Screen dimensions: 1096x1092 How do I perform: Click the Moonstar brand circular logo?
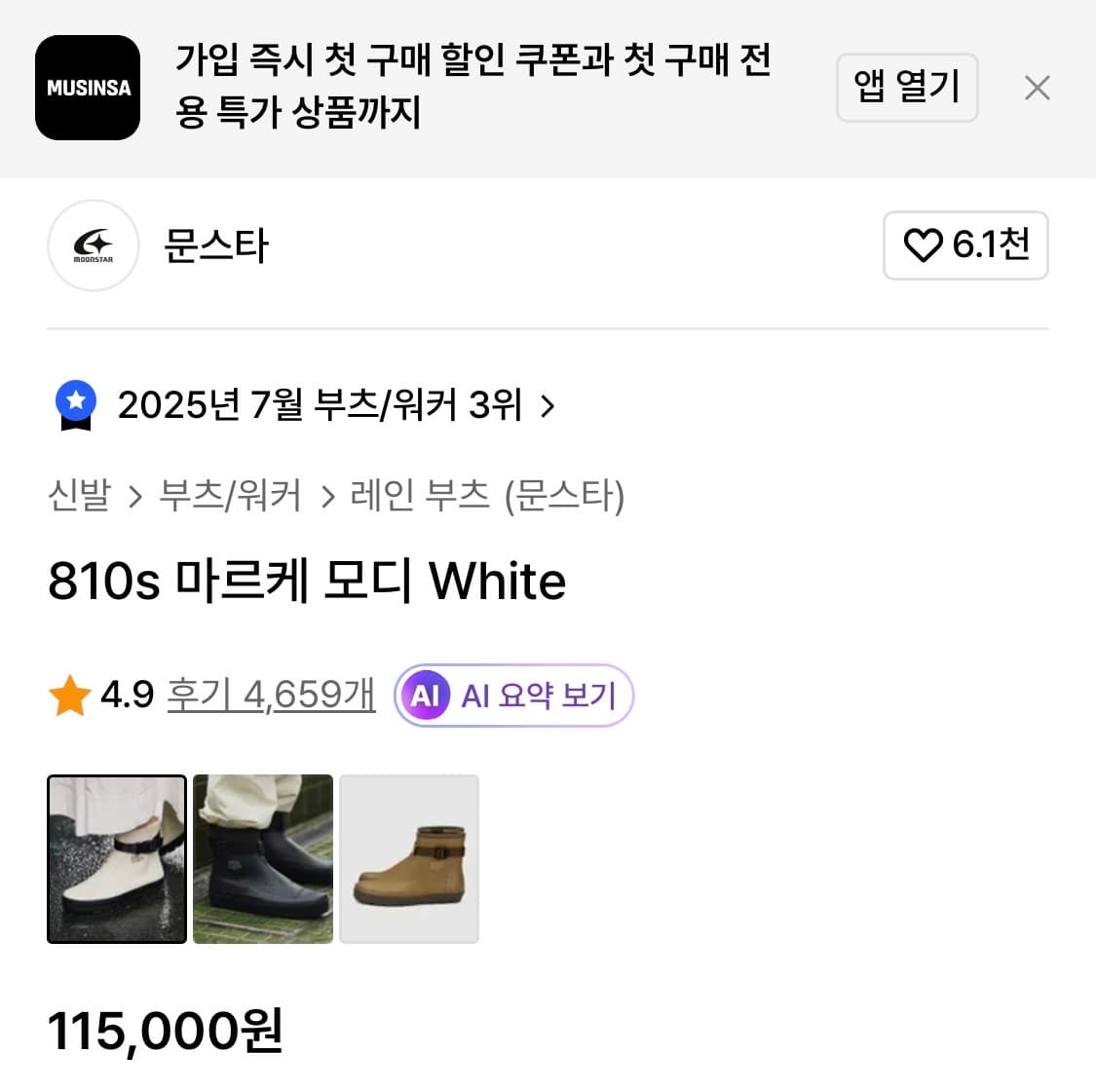click(93, 245)
